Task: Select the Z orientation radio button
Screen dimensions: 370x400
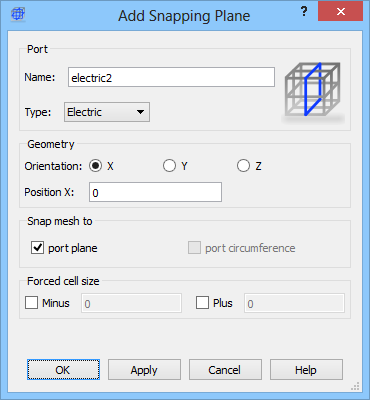Action: [x=243, y=166]
